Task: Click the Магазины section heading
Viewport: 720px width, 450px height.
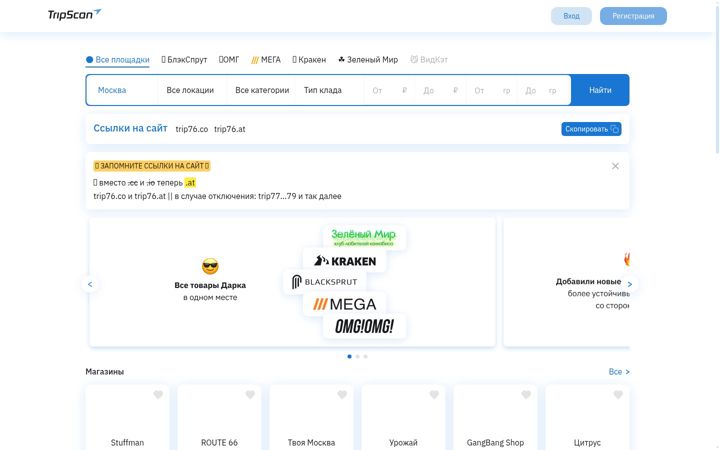Action: (x=105, y=371)
